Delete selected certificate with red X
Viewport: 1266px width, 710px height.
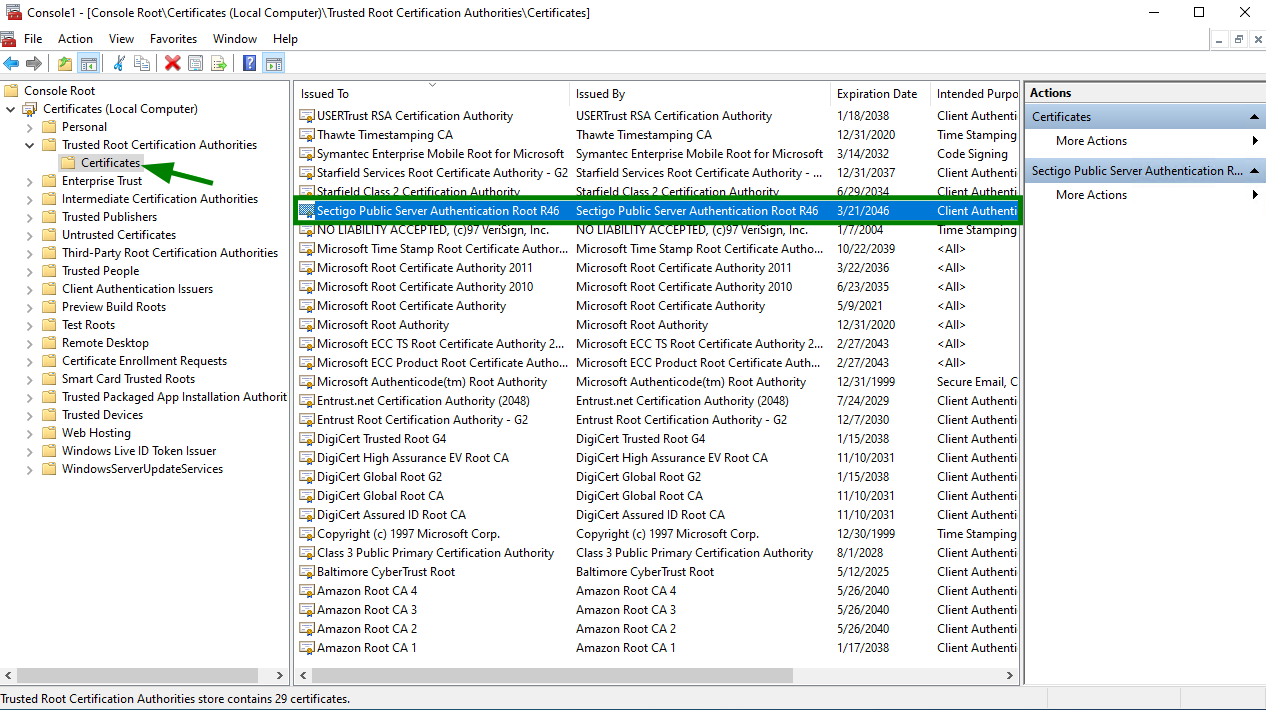coord(173,64)
